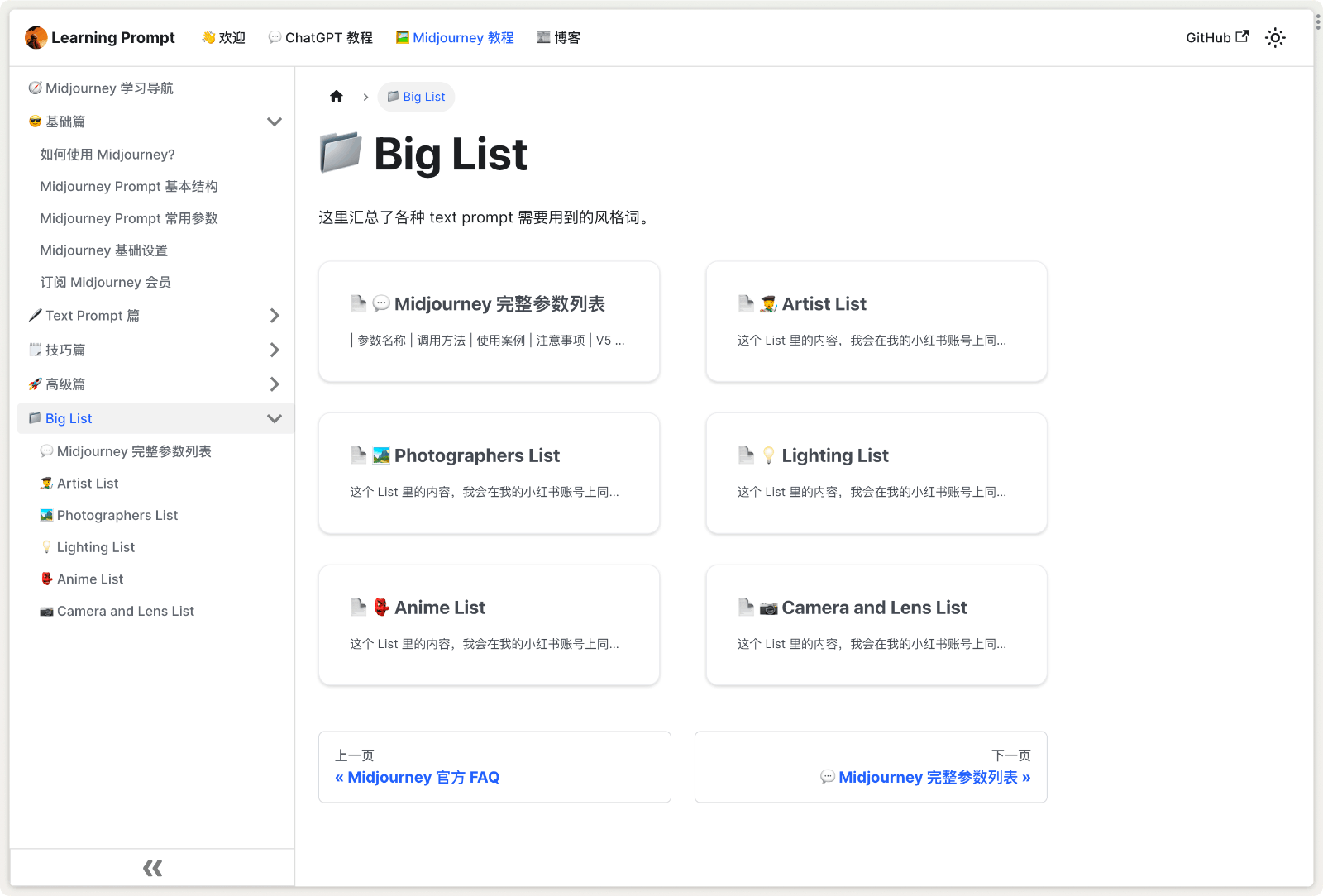Screen dimensions: 1323x896
Task: Click the 基础篇 sidebar category label
Action: [65, 122]
